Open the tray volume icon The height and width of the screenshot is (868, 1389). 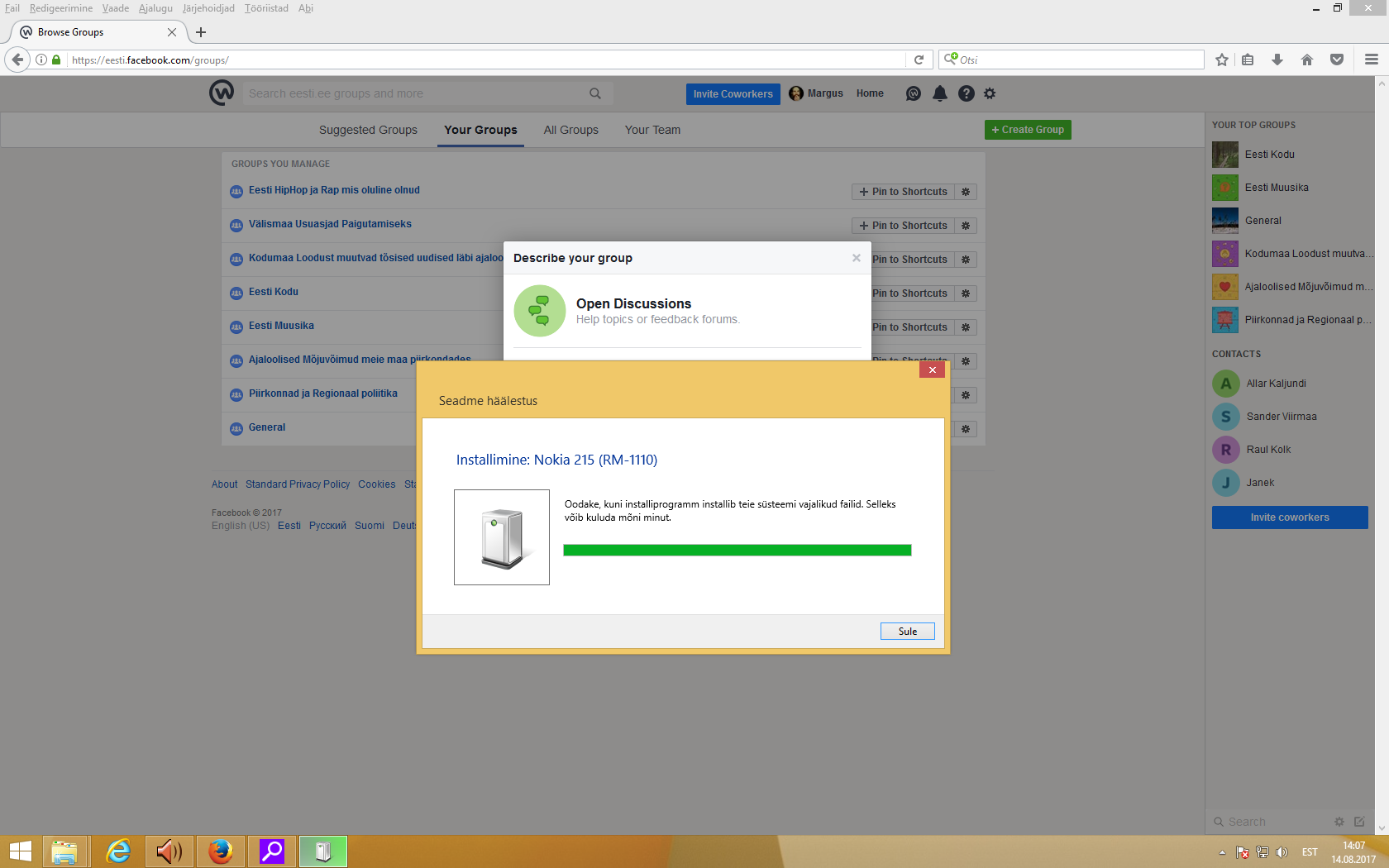click(x=1282, y=852)
